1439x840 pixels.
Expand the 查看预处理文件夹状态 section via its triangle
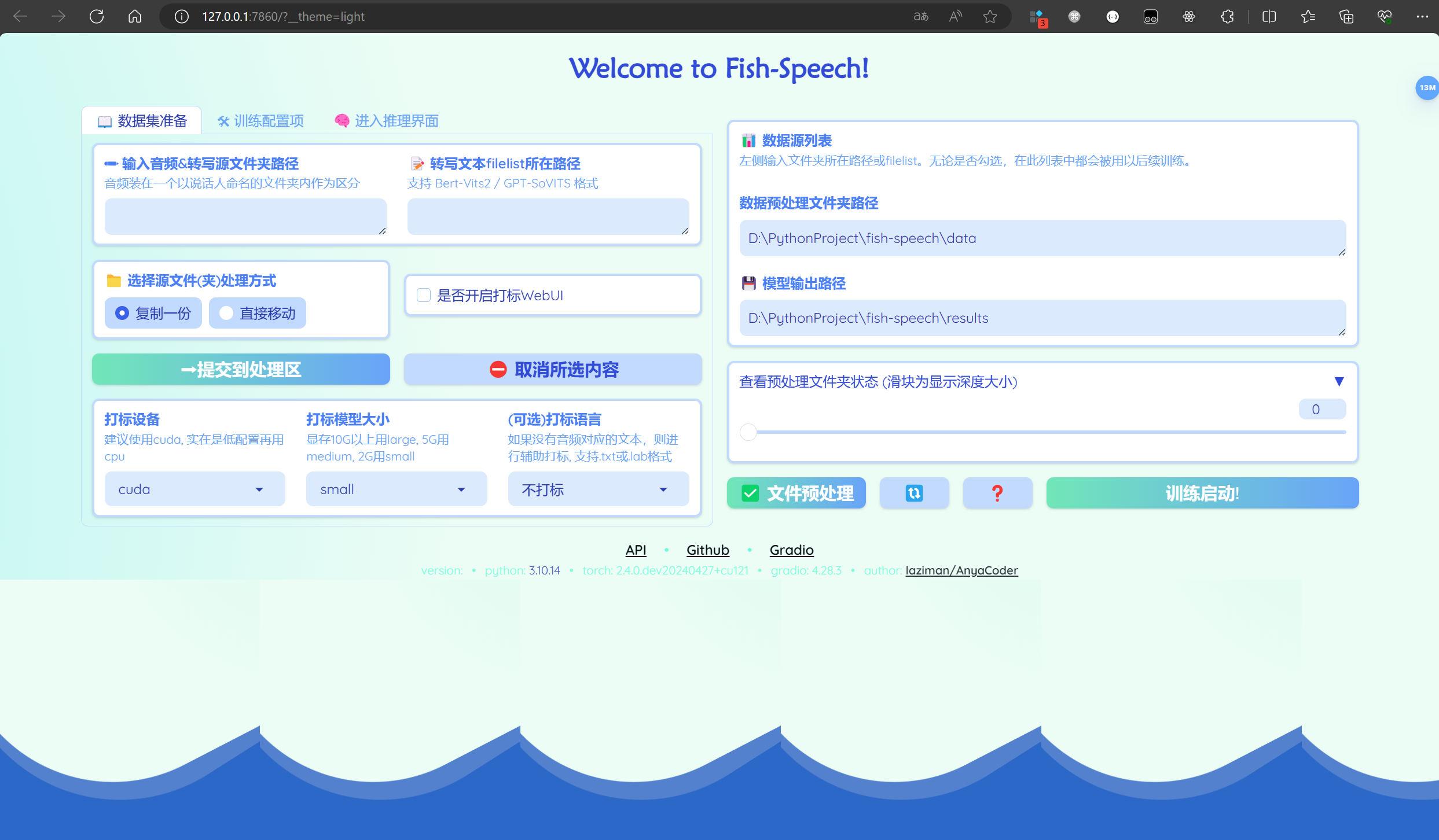point(1340,381)
